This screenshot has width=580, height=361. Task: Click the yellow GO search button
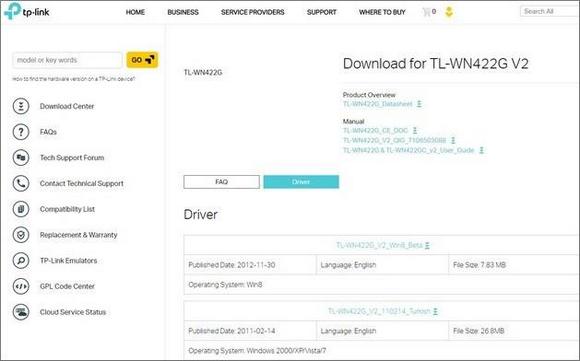[142, 60]
